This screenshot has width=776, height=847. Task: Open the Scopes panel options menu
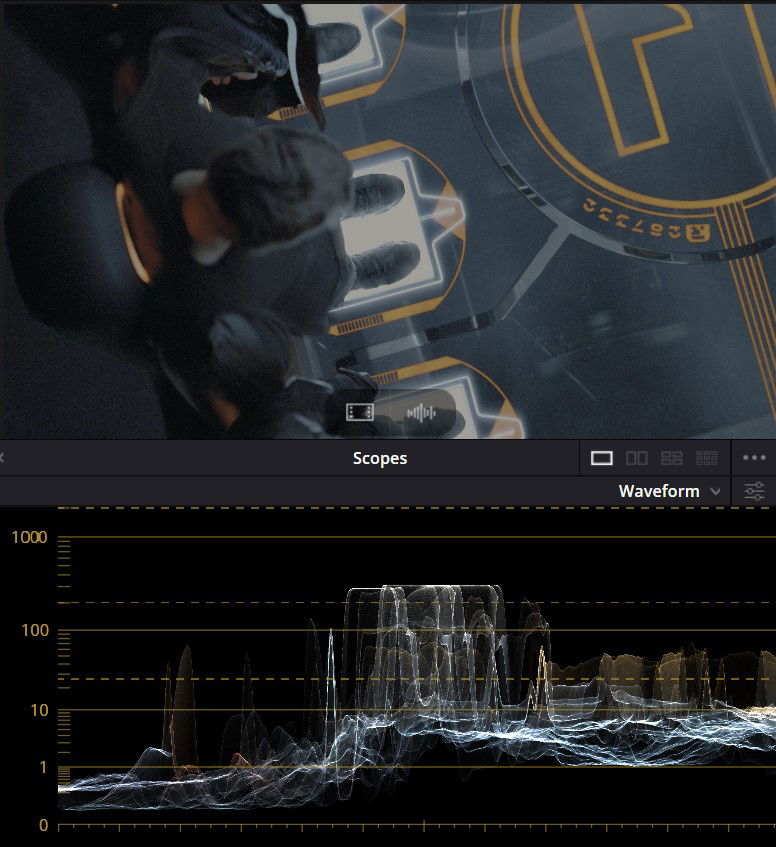pyautogui.click(x=754, y=458)
